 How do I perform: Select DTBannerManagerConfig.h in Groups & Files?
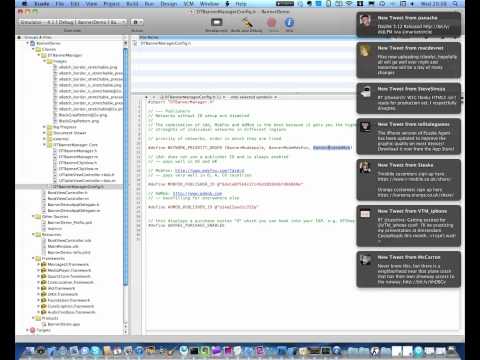pyautogui.click(x=69, y=187)
